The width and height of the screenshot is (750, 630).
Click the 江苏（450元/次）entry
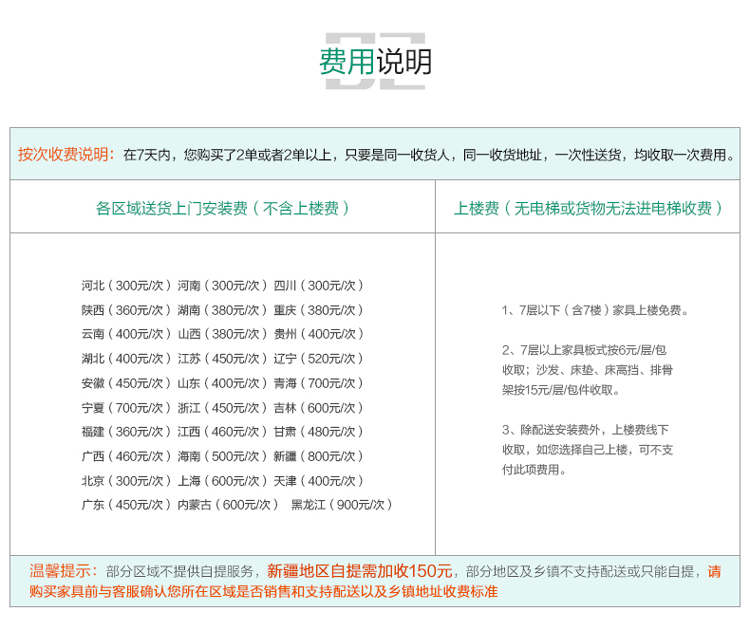click(223, 358)
